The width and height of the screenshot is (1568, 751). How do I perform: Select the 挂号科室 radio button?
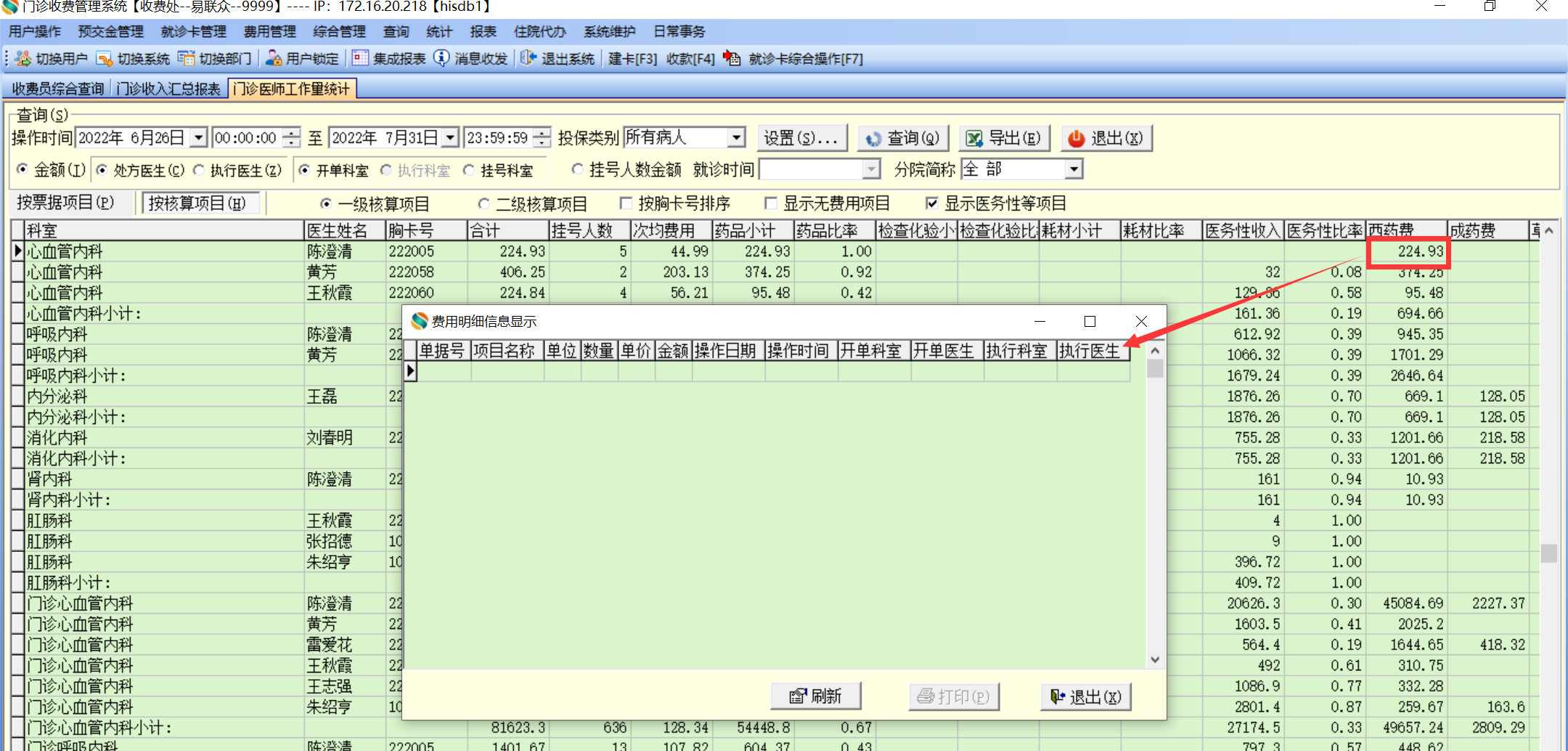pyautogui.click(x=469, y=170)
